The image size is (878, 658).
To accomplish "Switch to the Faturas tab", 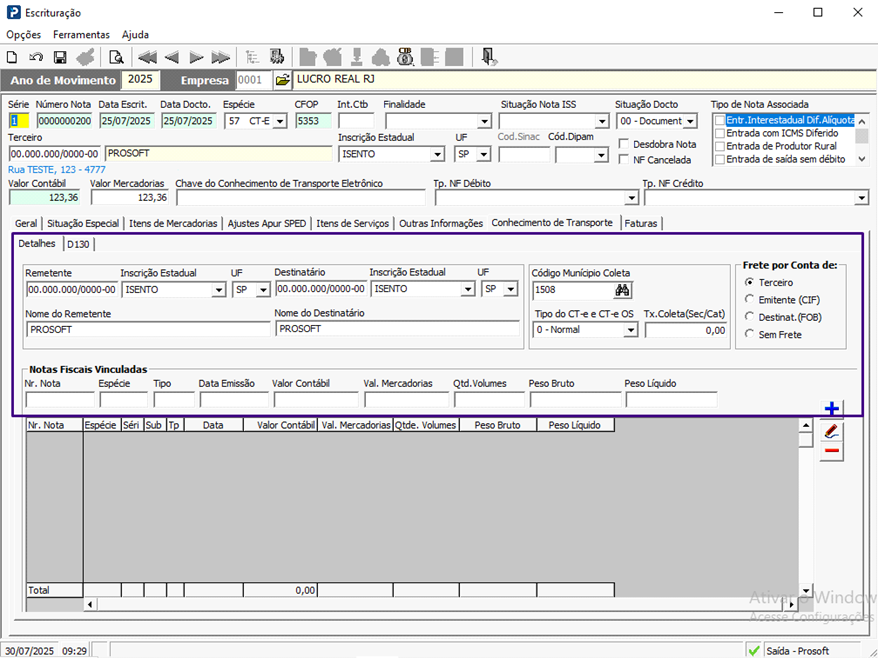I will tap(641, 223).
